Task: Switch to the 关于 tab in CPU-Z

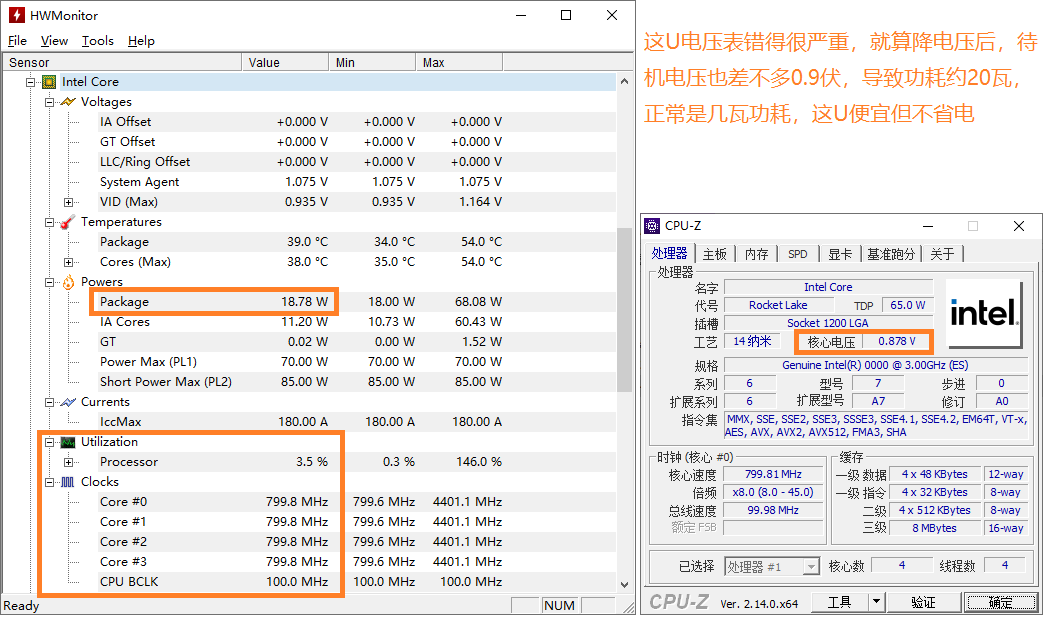Action: pos(942,254)
